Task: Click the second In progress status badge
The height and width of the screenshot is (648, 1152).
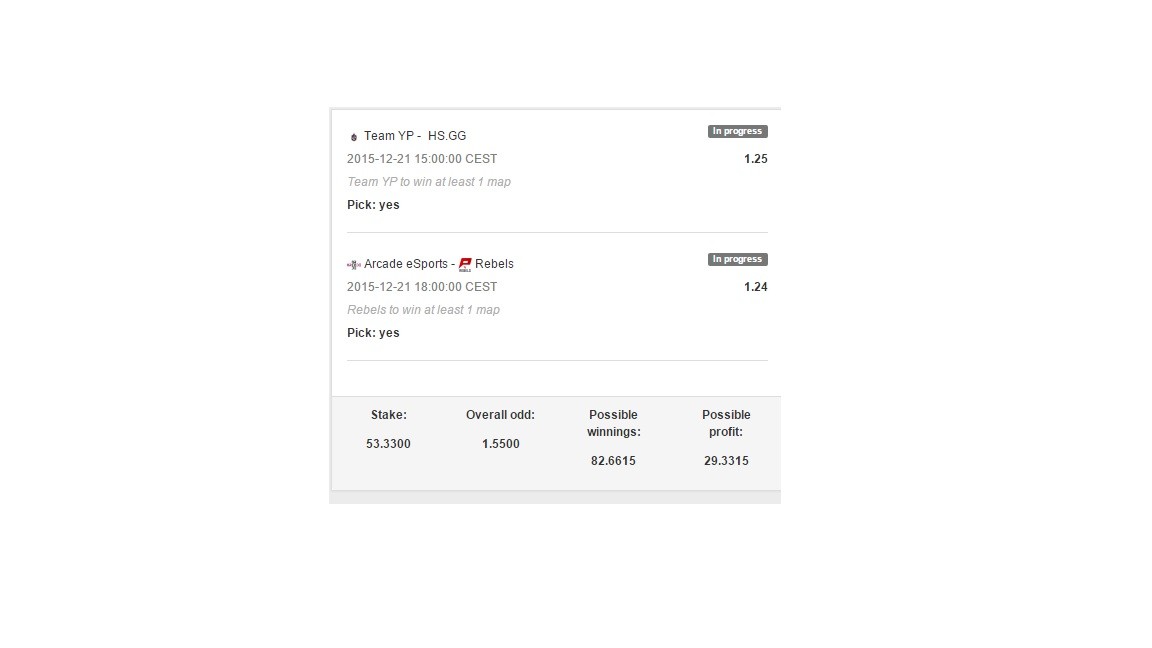Action: 738,259
